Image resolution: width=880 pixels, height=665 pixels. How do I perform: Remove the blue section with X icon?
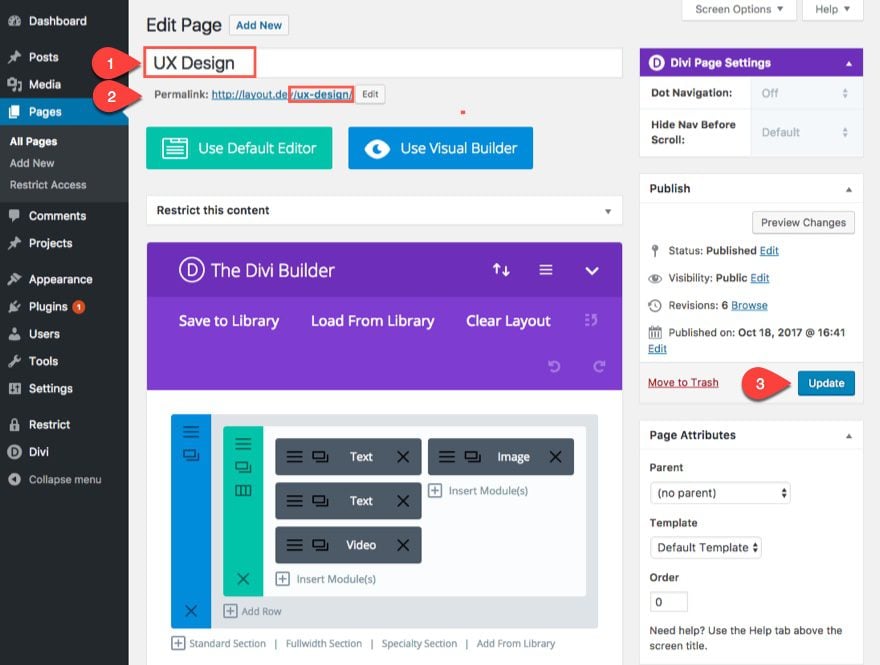191,610
